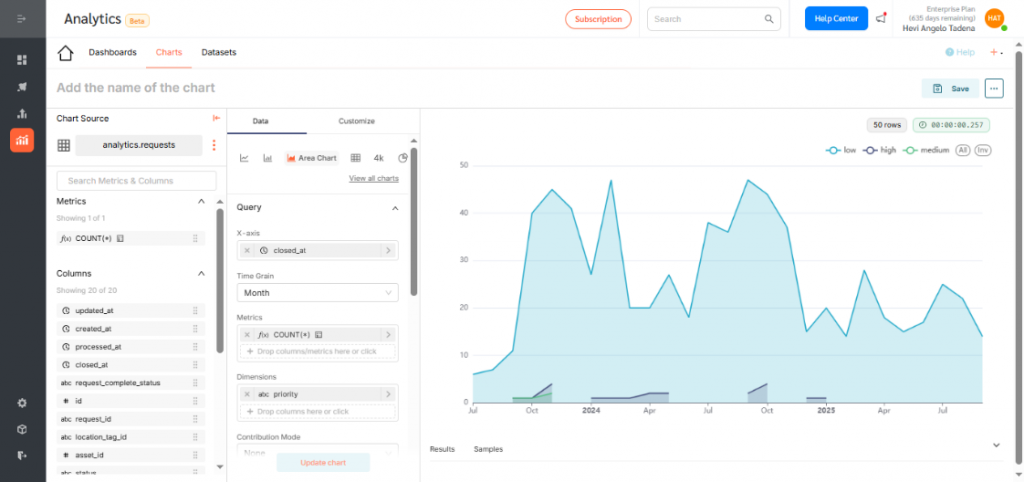1024x482 pixels.
Task: Toggle the high series in the chart legend
Action: (x=880, y=150)
